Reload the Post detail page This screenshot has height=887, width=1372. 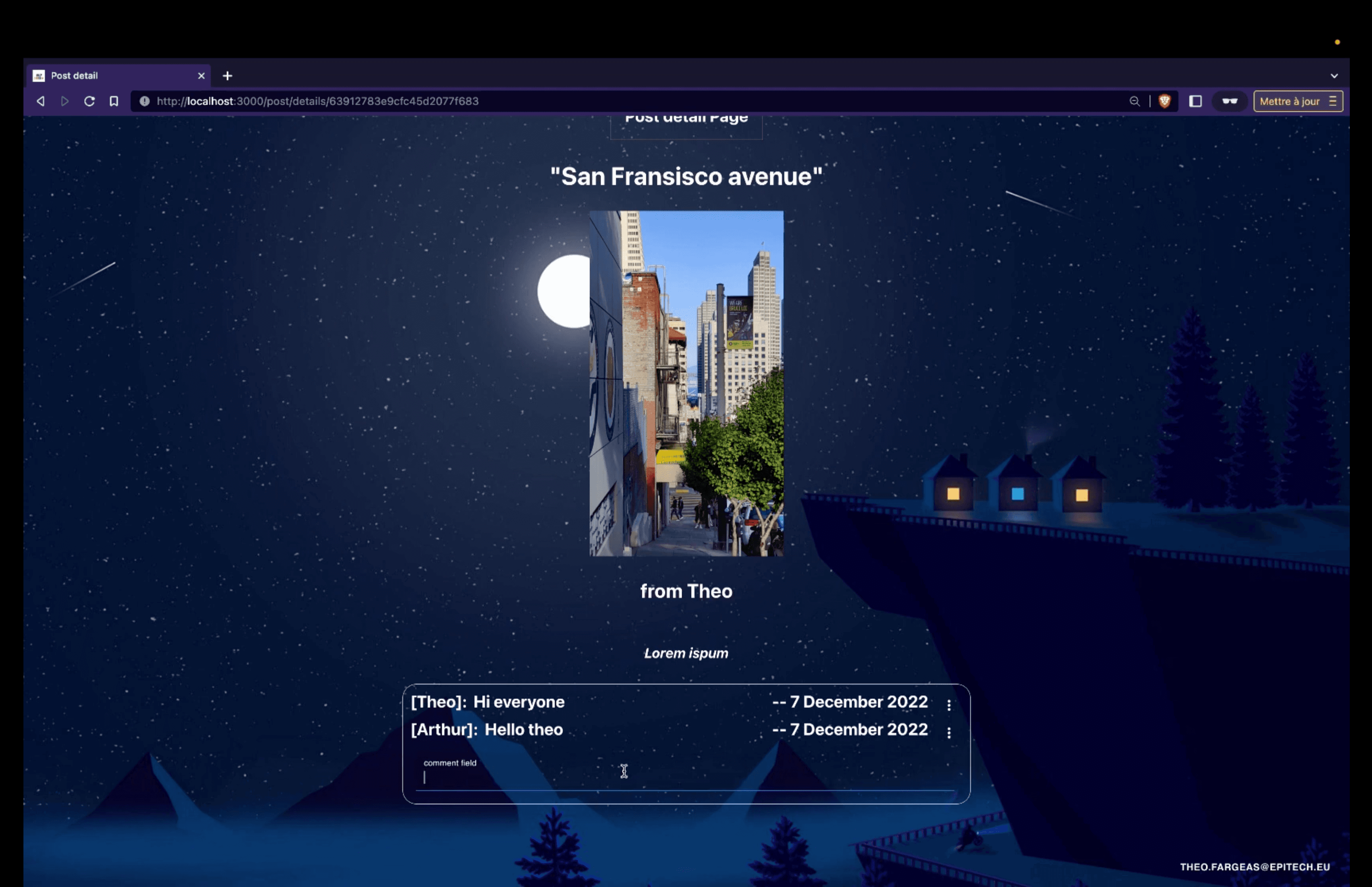point(90,101)
